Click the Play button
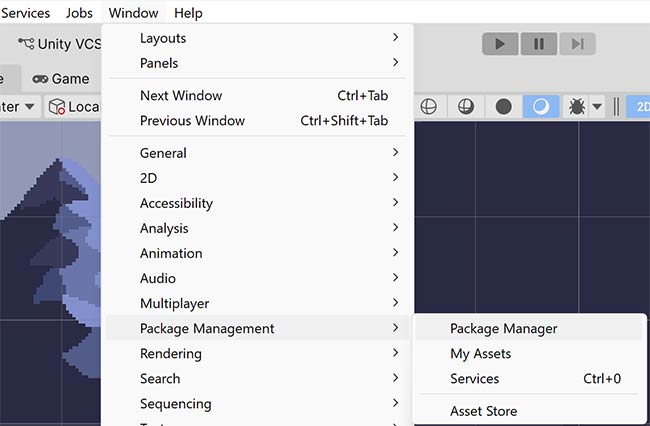The width and height of the screenshot is (650, 426). [500, 44]
